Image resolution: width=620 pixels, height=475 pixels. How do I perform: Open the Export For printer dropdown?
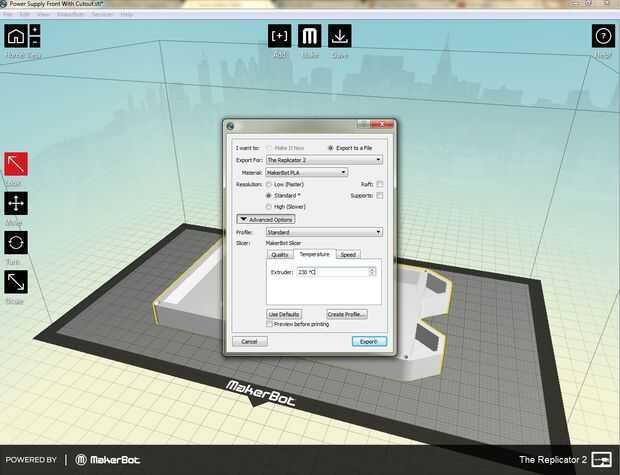[x=324, y=160]
